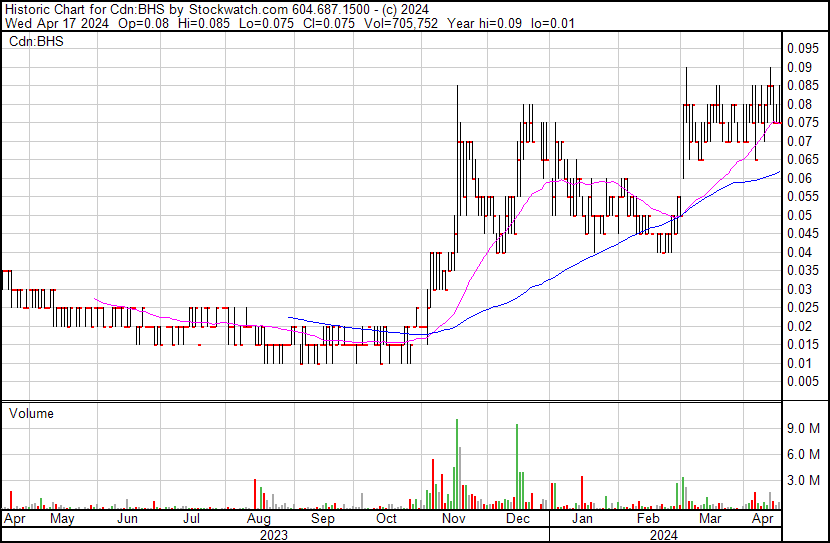Image resolution: width=830 pixels, height=543 pixels.
Task: Click the 'Cdn:BHS' label inside the chart
Action: (x=36, y=41)
